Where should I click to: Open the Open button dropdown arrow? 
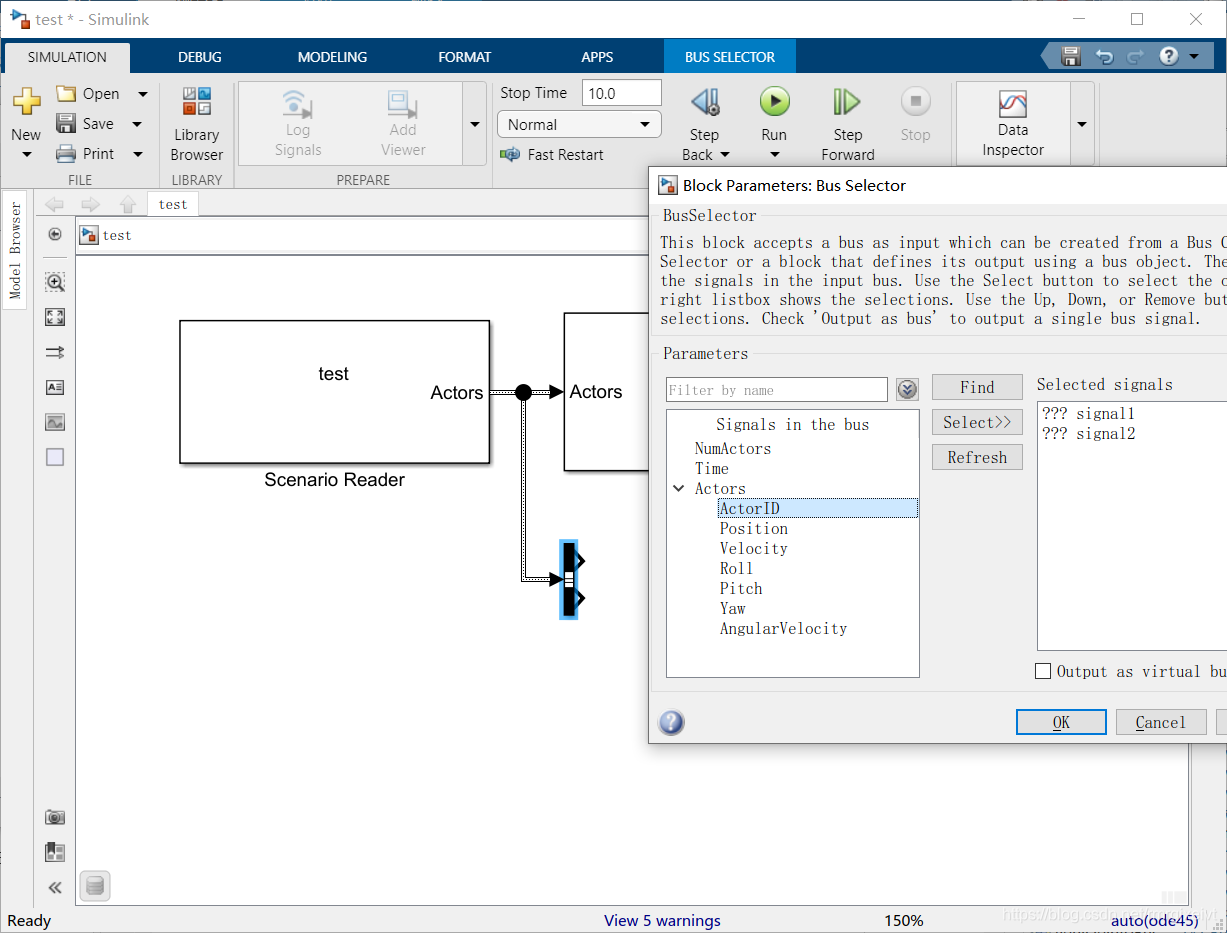pos(142,94)
